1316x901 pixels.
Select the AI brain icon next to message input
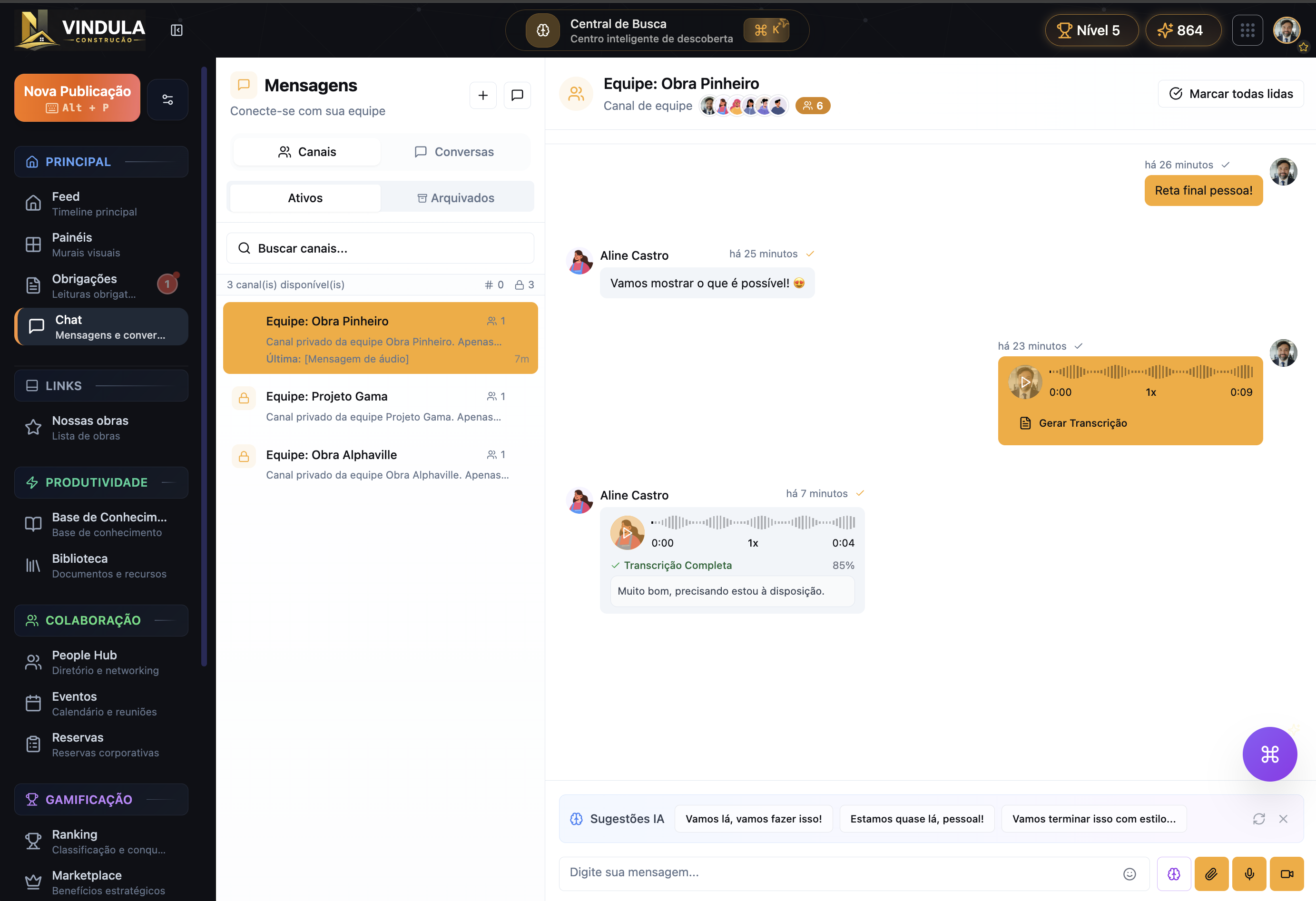pos(1174,873)
